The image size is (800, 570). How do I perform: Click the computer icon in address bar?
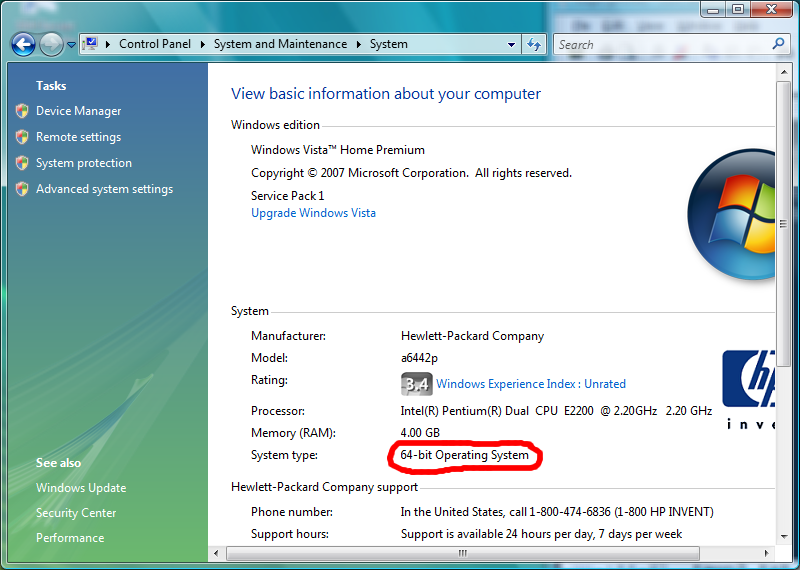90,44
